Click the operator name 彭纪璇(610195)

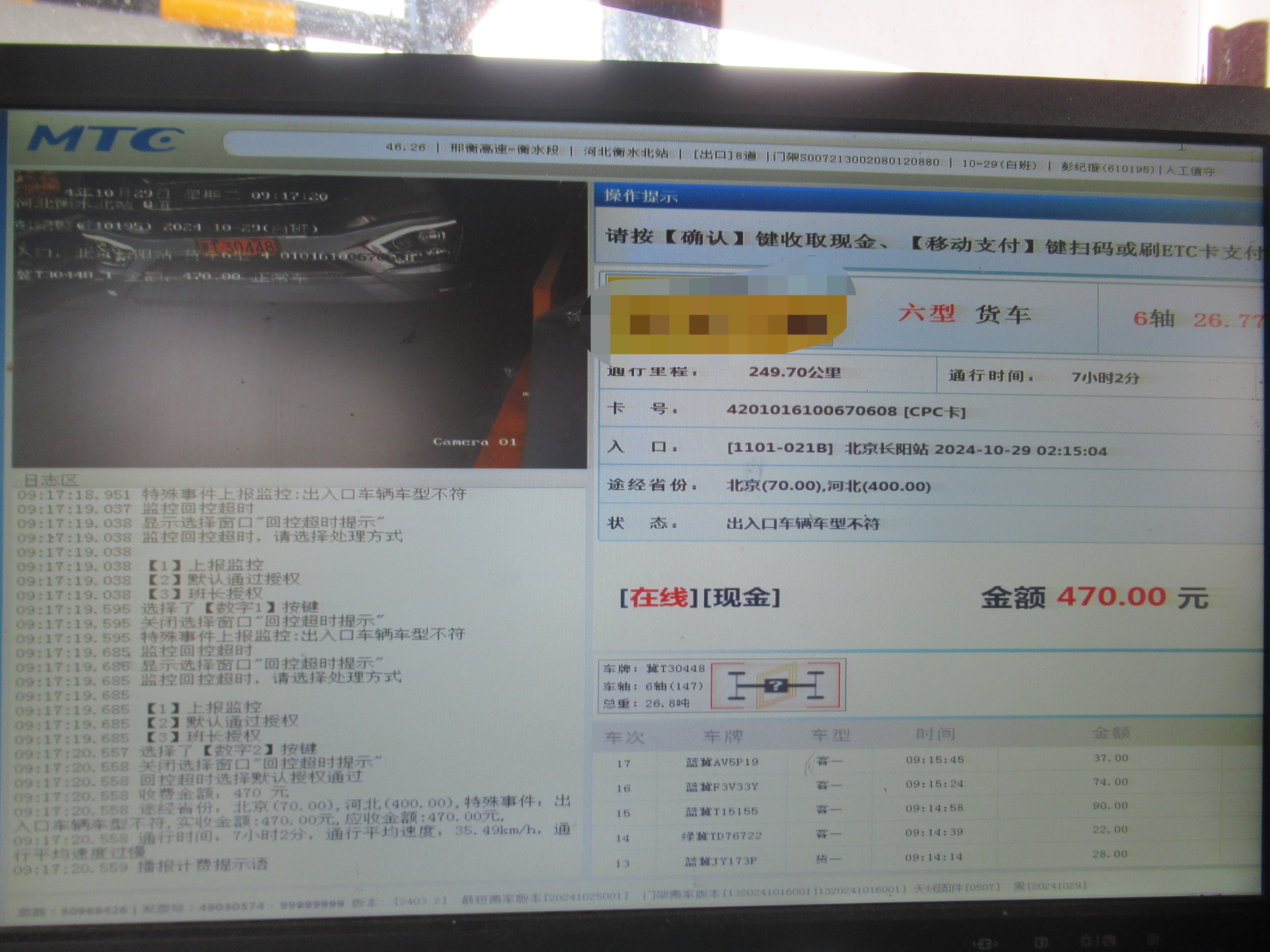point(1108,168)
